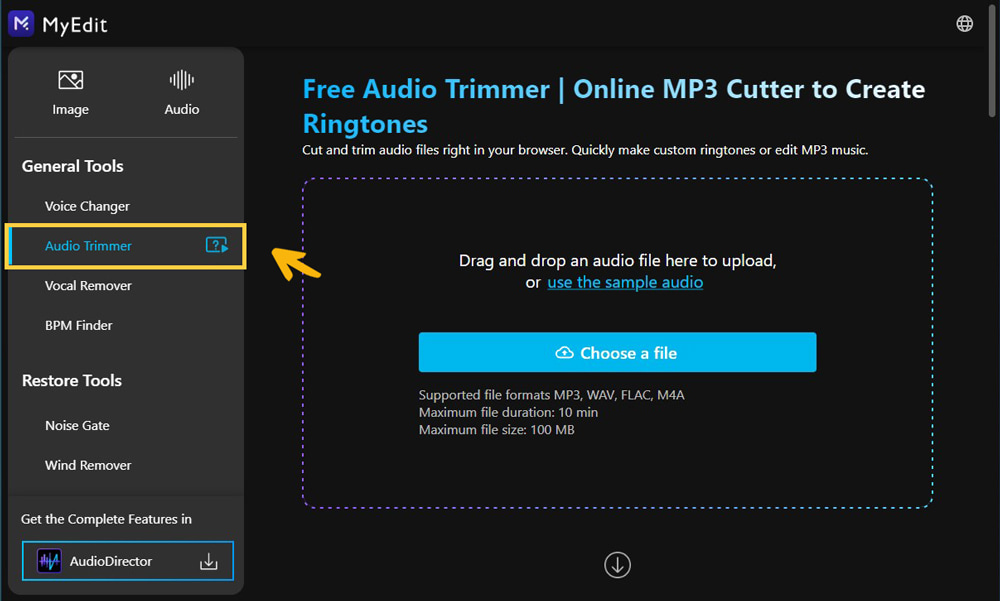
Task: Change language using the globe icon
Action: [x=964, y=22]
